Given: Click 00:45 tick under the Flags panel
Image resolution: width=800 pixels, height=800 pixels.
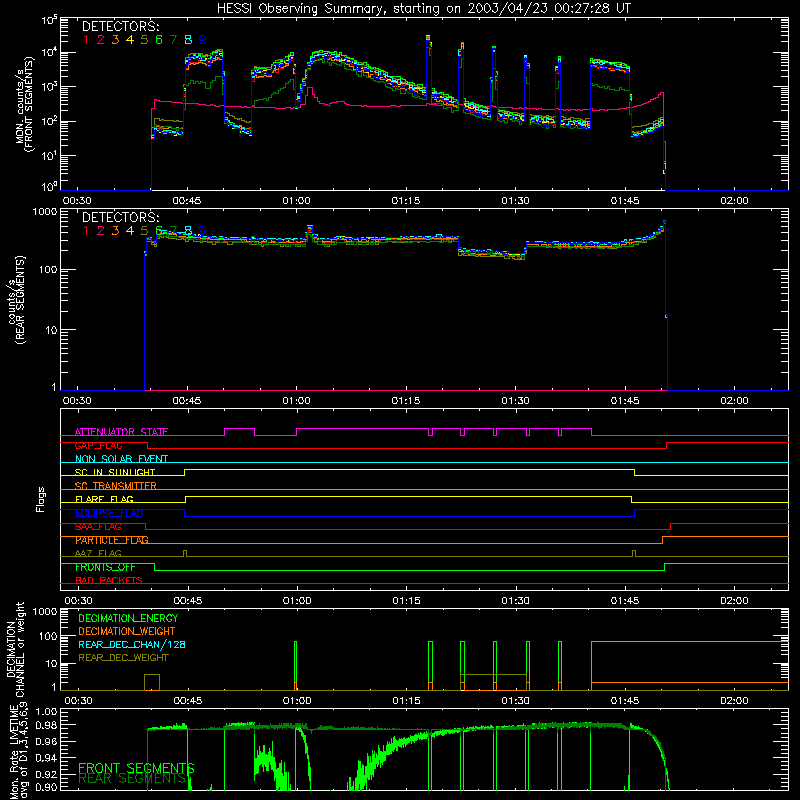Looking at the screenshot, I should point(188,601).
